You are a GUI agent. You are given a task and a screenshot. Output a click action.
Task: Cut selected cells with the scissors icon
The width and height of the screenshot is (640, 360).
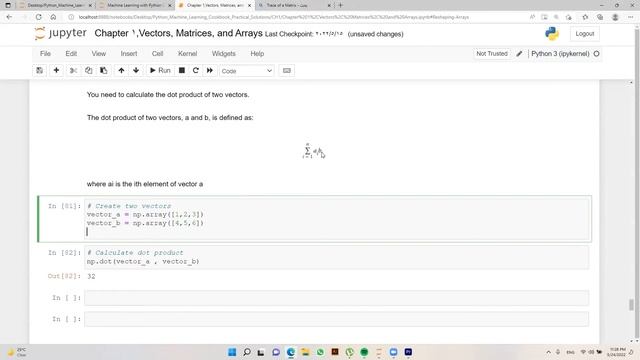[73, 71]
